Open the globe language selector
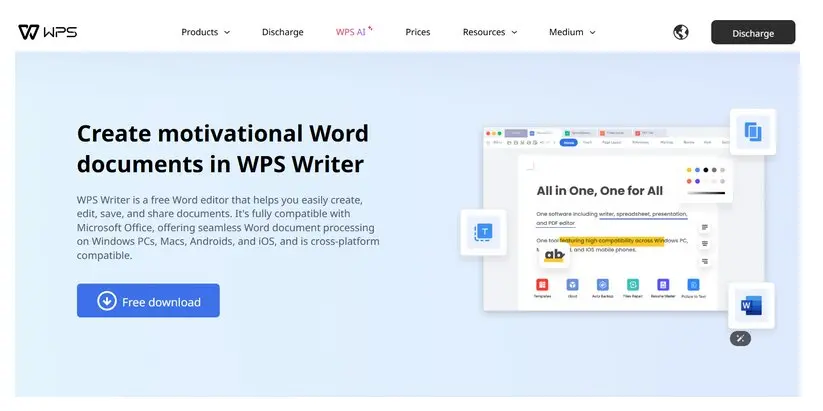Image resolution: width=823 pixels, height=411 pixels. (681, 32)
